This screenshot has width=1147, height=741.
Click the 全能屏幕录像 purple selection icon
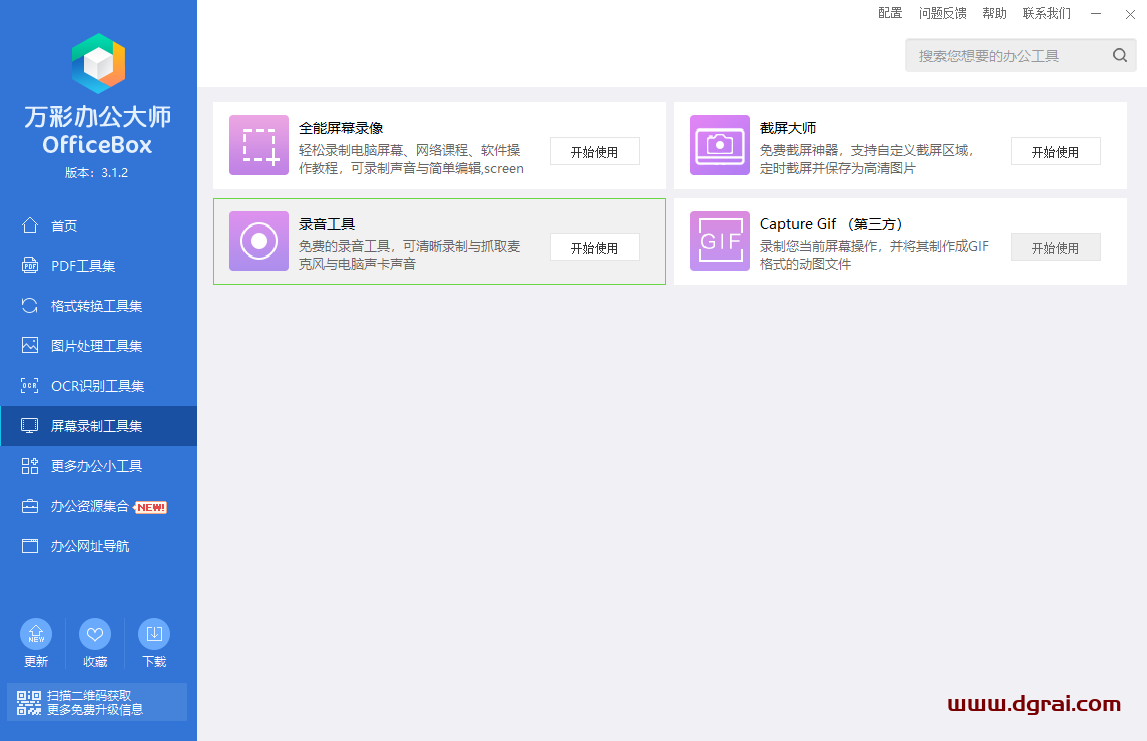click(x=259, y=145)
